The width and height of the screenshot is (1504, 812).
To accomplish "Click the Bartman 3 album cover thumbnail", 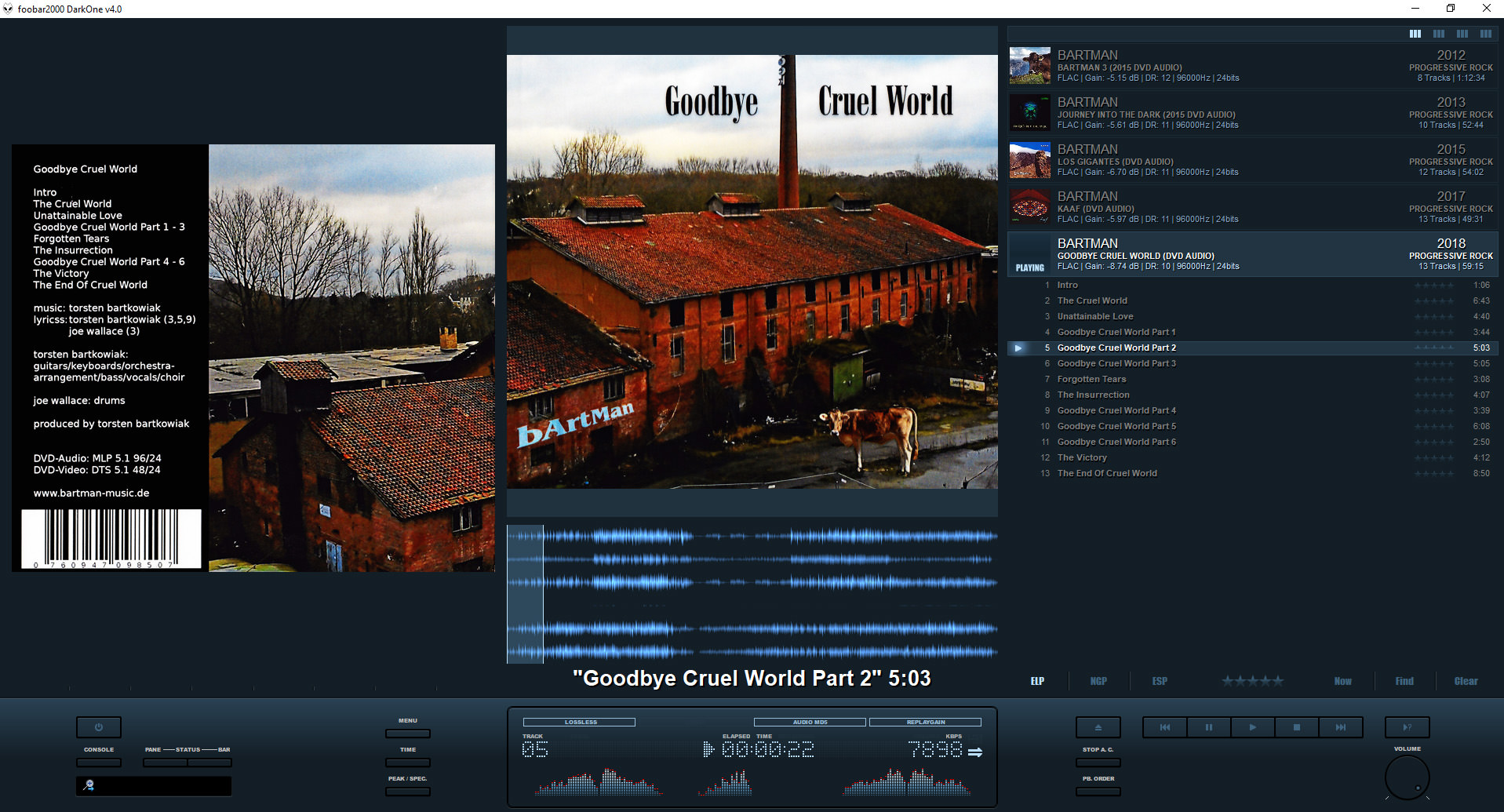I will pyautogui.click(x=1029, y=66).
